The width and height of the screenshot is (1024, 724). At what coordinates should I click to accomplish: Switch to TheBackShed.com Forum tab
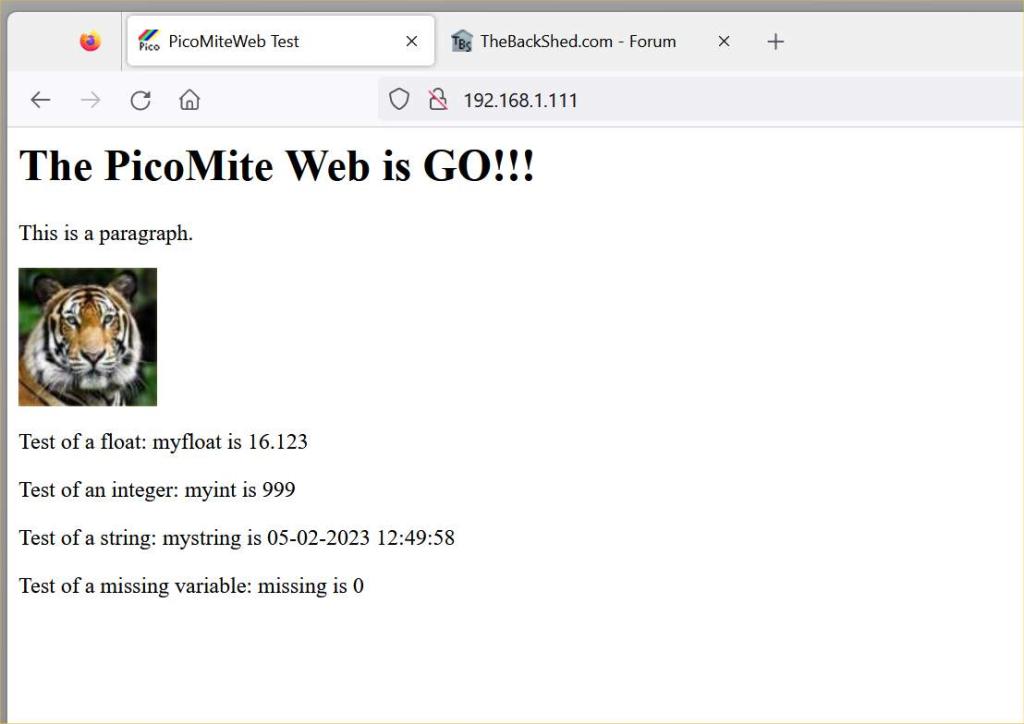coord(577,42)
